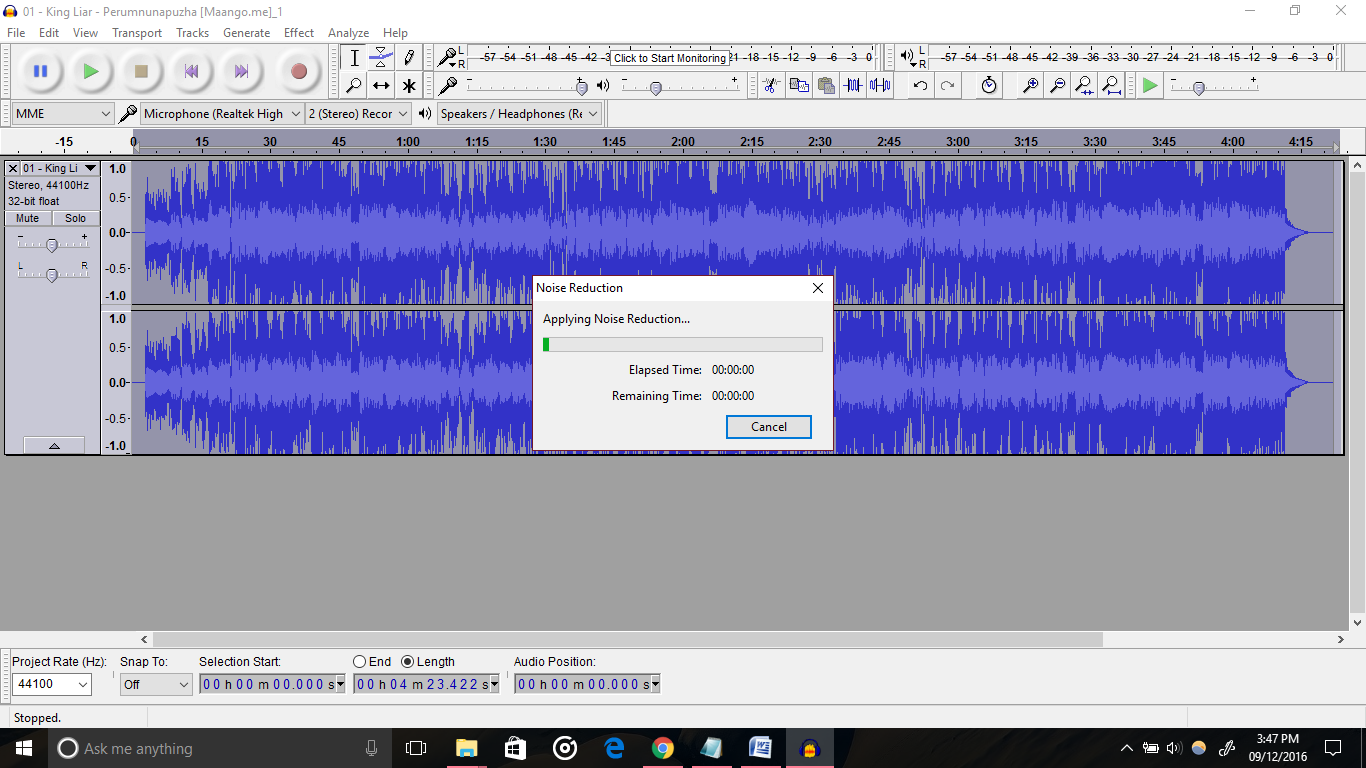This screenshot has height=768, width=1366.
Task: Click the Redo arrow icon
Action: [x=947, y=86]
